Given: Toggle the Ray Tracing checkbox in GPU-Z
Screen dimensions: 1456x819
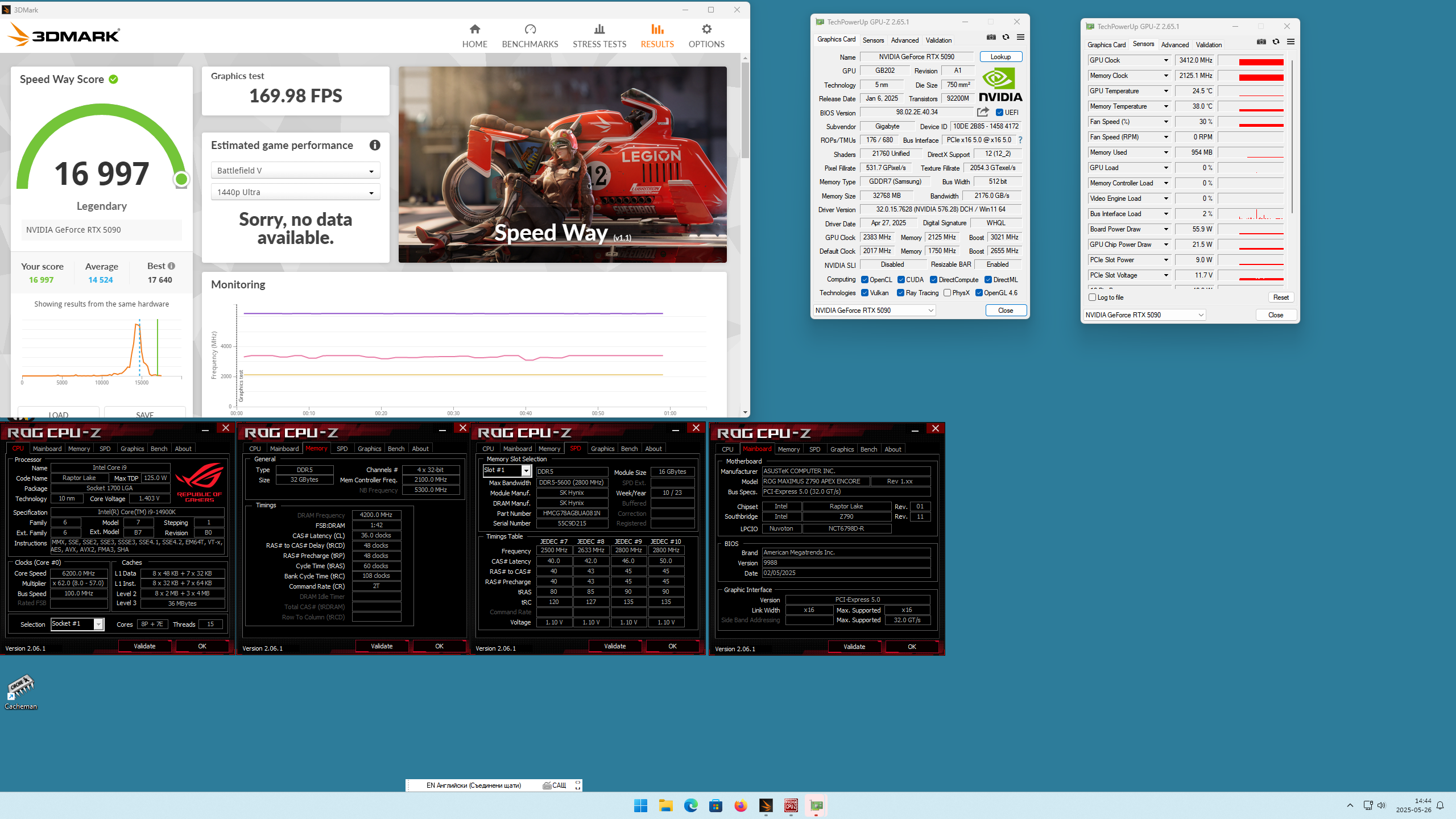Looking at the screenshot, I should coord(900,293).
